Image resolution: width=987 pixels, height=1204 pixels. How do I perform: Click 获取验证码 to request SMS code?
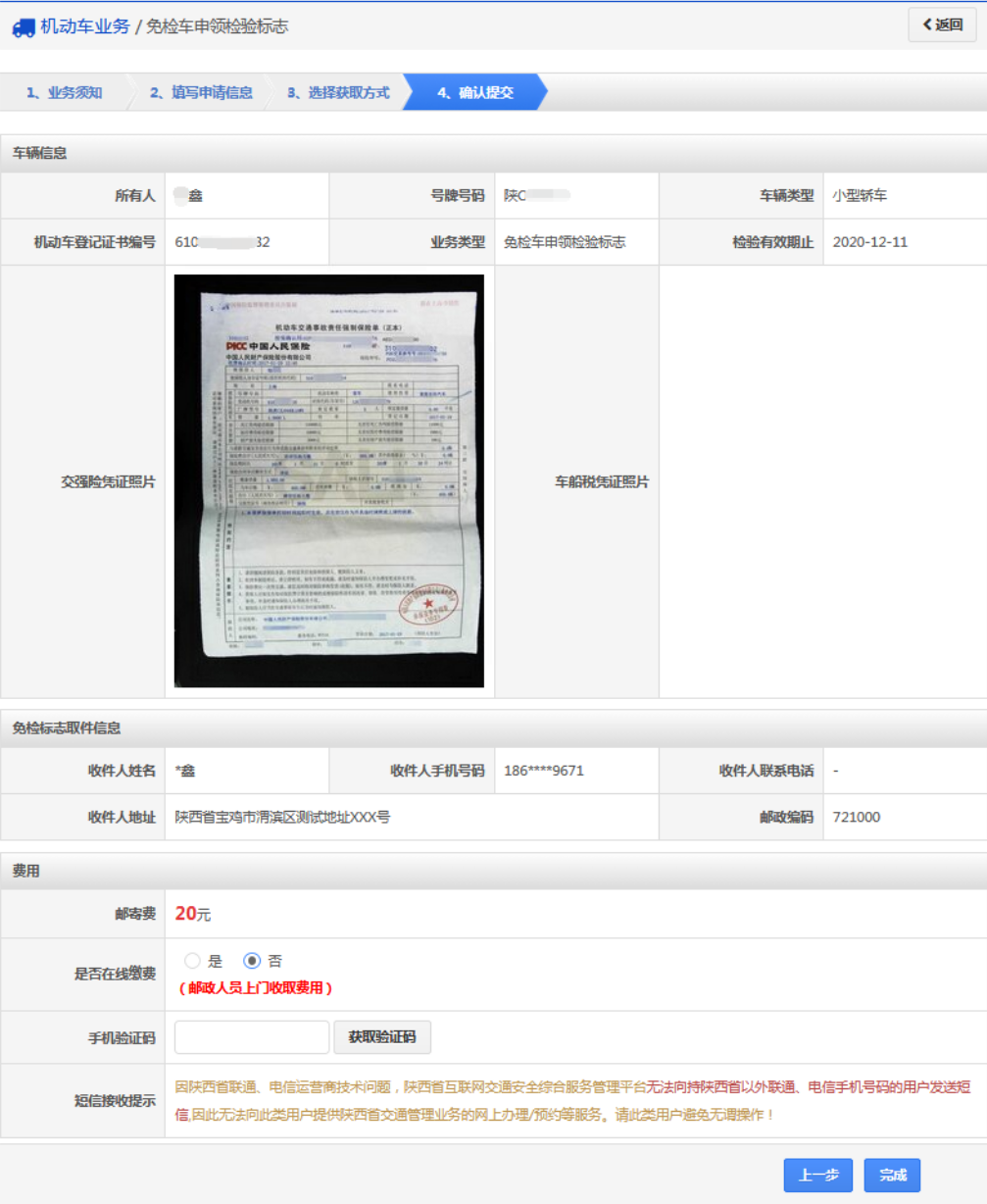click(382, 1037)
